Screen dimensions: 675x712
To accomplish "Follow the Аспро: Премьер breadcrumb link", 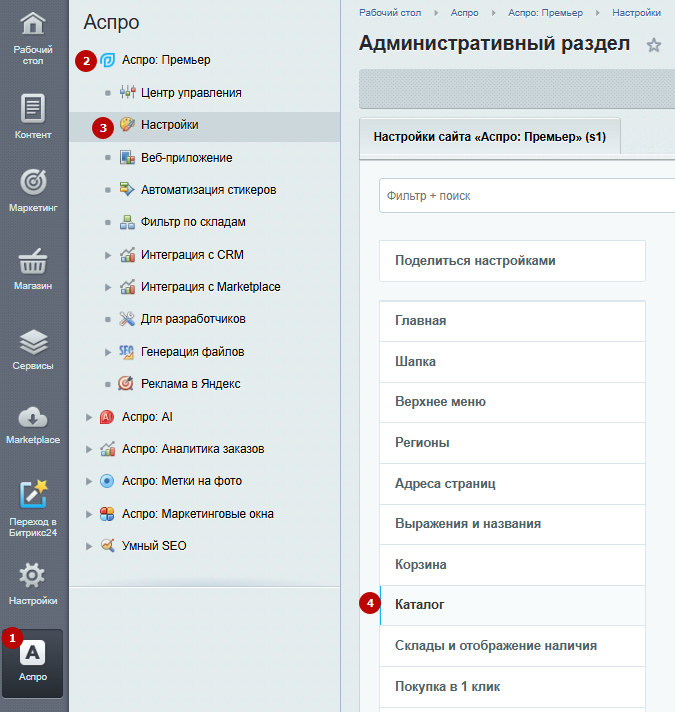I will (545, 13).
